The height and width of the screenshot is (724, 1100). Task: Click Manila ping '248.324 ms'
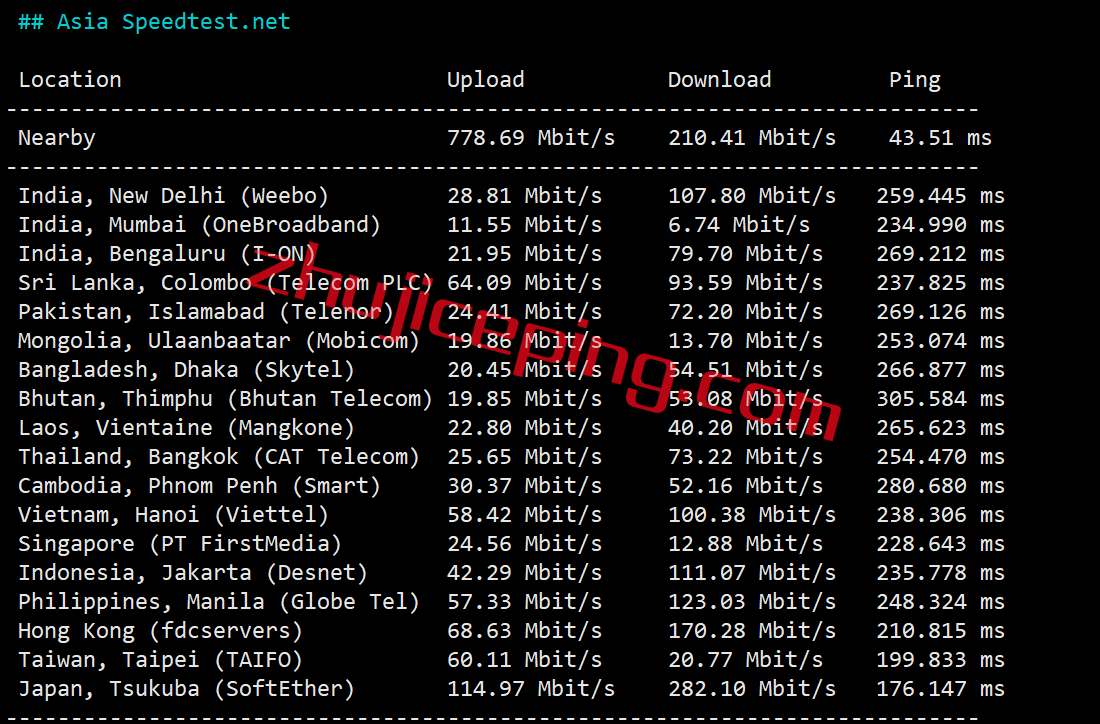point(940,602)
